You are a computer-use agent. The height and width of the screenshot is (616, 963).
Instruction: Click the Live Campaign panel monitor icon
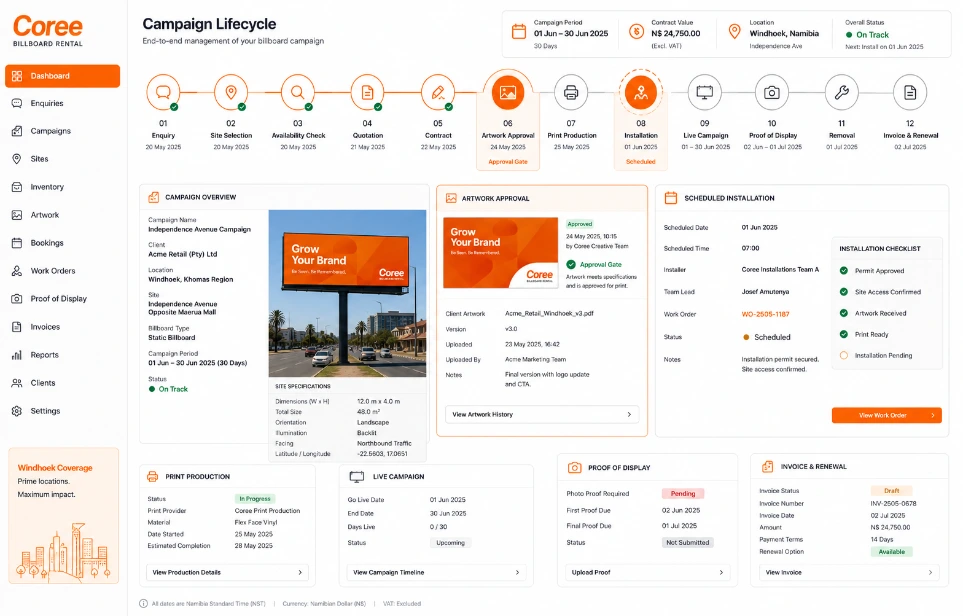pyautogui.click(x=357, y=477)
